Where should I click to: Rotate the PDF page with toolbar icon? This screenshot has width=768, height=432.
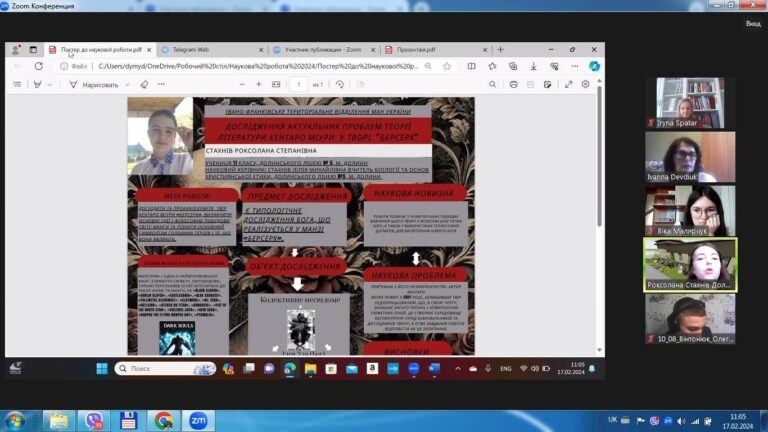339,84
